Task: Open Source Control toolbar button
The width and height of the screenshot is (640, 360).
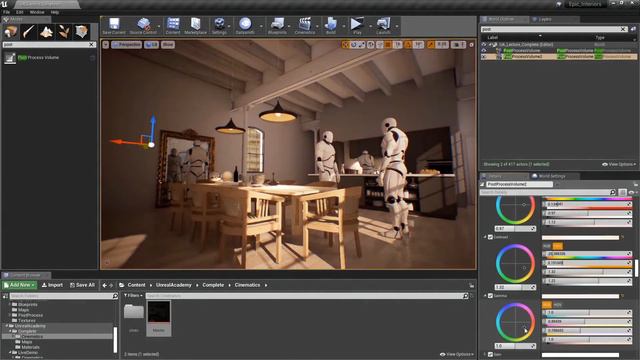Action: (x=143, y=26)
